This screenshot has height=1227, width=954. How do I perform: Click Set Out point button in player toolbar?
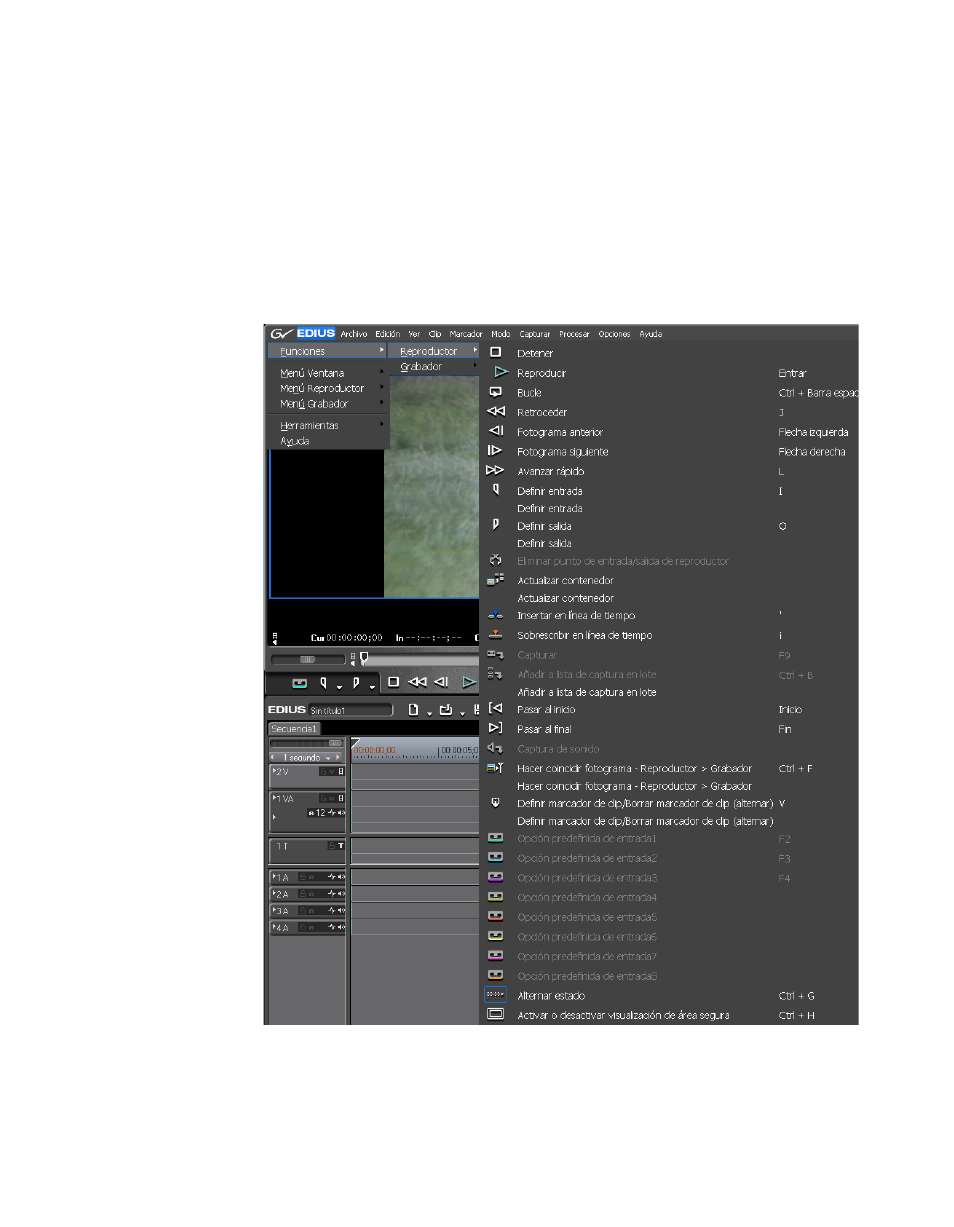click(356, 683)
